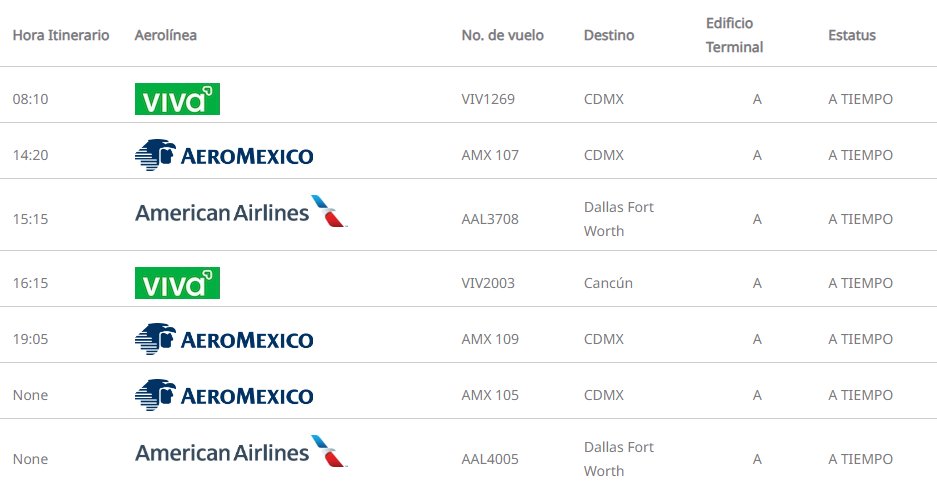The width and height of the screenshot is (937, 487).
Task: Click the 08:10 departure time
Action: coord(30,99)
